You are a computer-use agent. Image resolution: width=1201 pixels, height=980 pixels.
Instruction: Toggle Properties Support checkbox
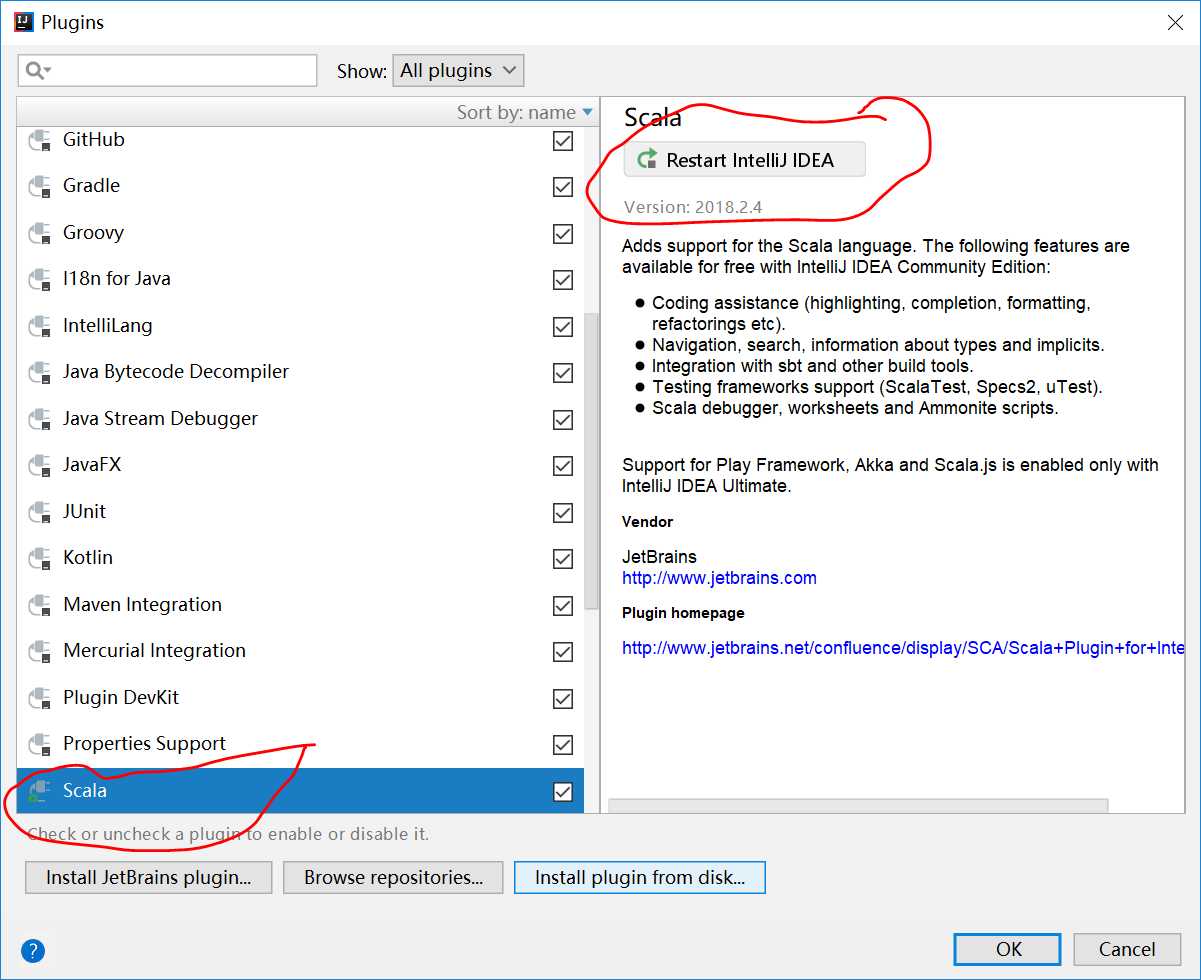tap(563, 745)
